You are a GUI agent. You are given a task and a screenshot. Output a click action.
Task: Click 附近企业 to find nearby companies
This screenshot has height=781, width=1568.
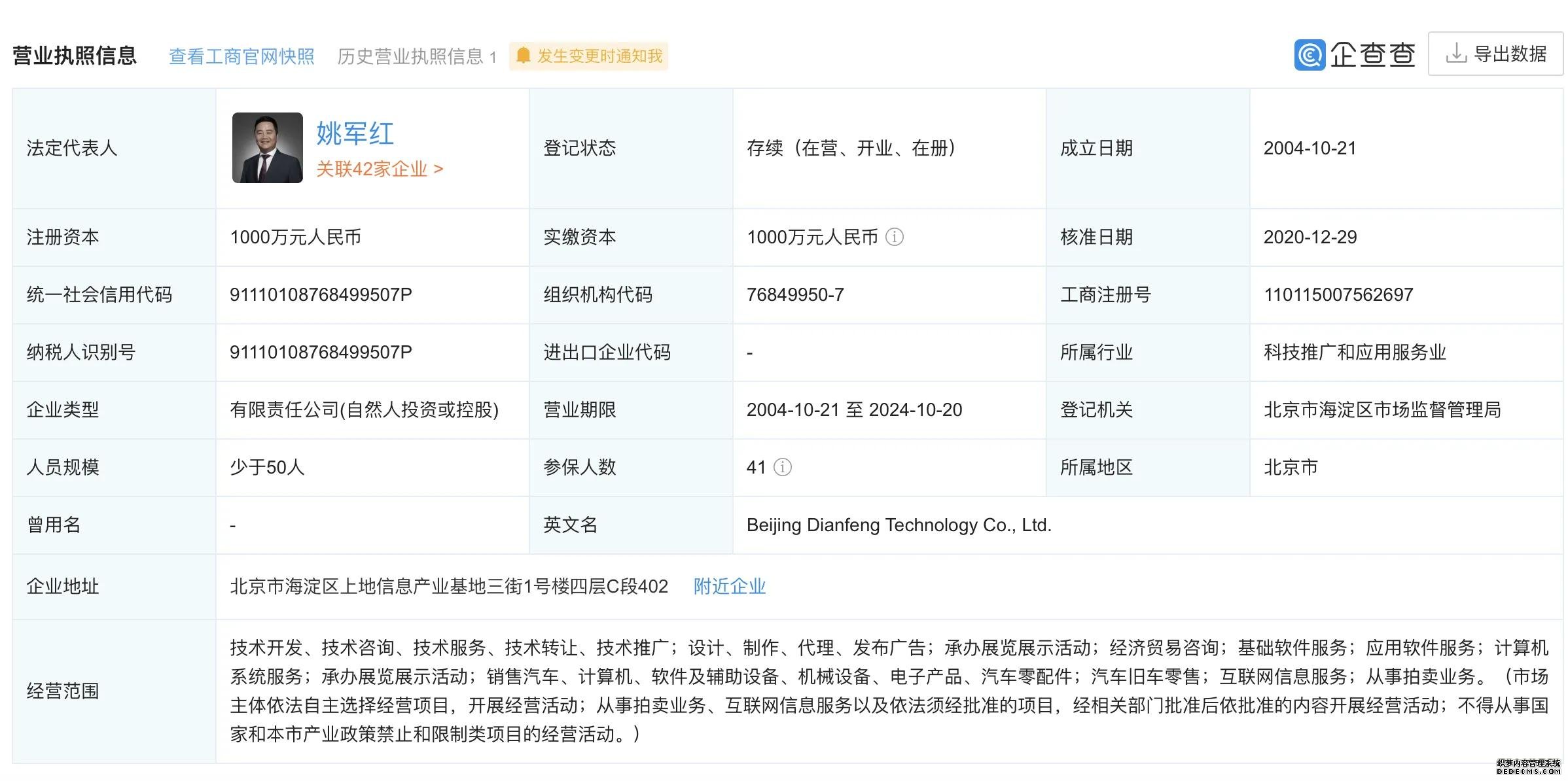(728, 587)
